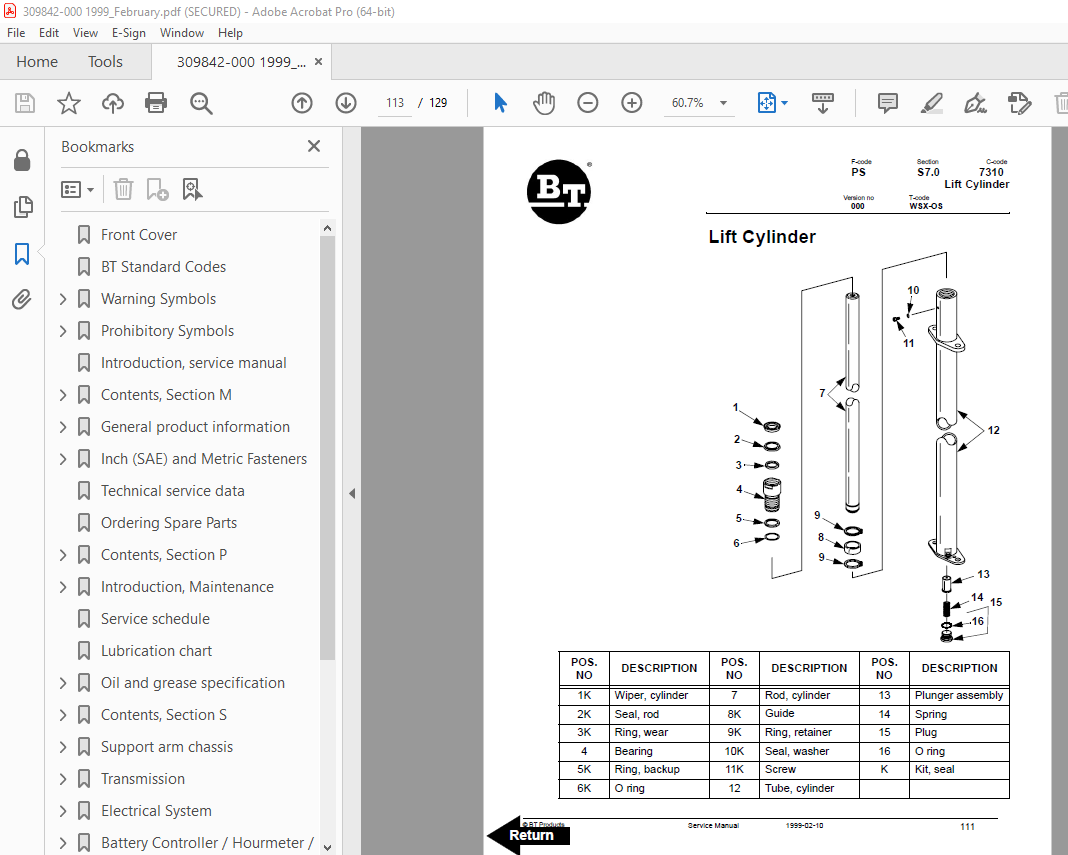1068x855 pixels.
Task: Add a comment with speech bubble icon
Action: (x=888, y=103)
